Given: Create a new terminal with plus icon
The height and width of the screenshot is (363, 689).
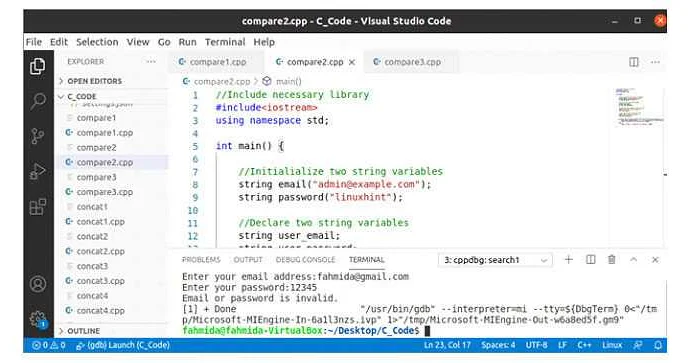Looking at the screenshot, I should pos(569,260).
